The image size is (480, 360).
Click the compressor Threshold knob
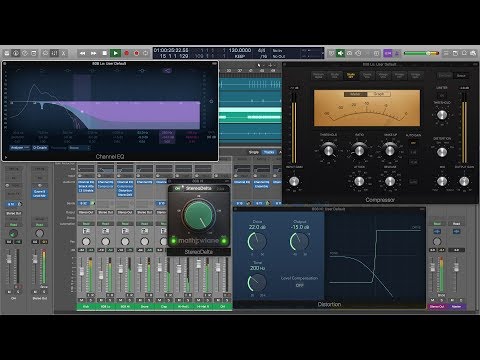coord(328,151)
